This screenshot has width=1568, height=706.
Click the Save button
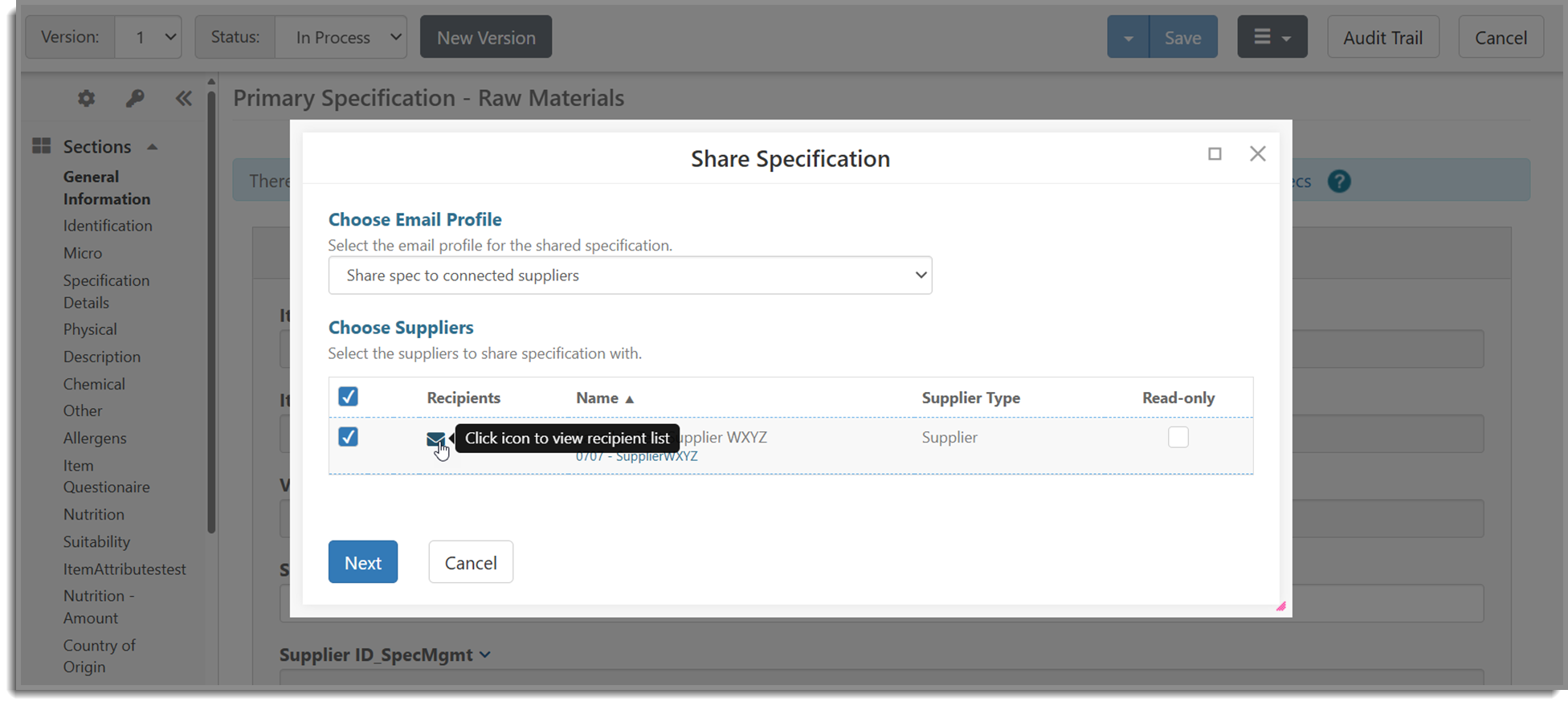coord(1183,37)
